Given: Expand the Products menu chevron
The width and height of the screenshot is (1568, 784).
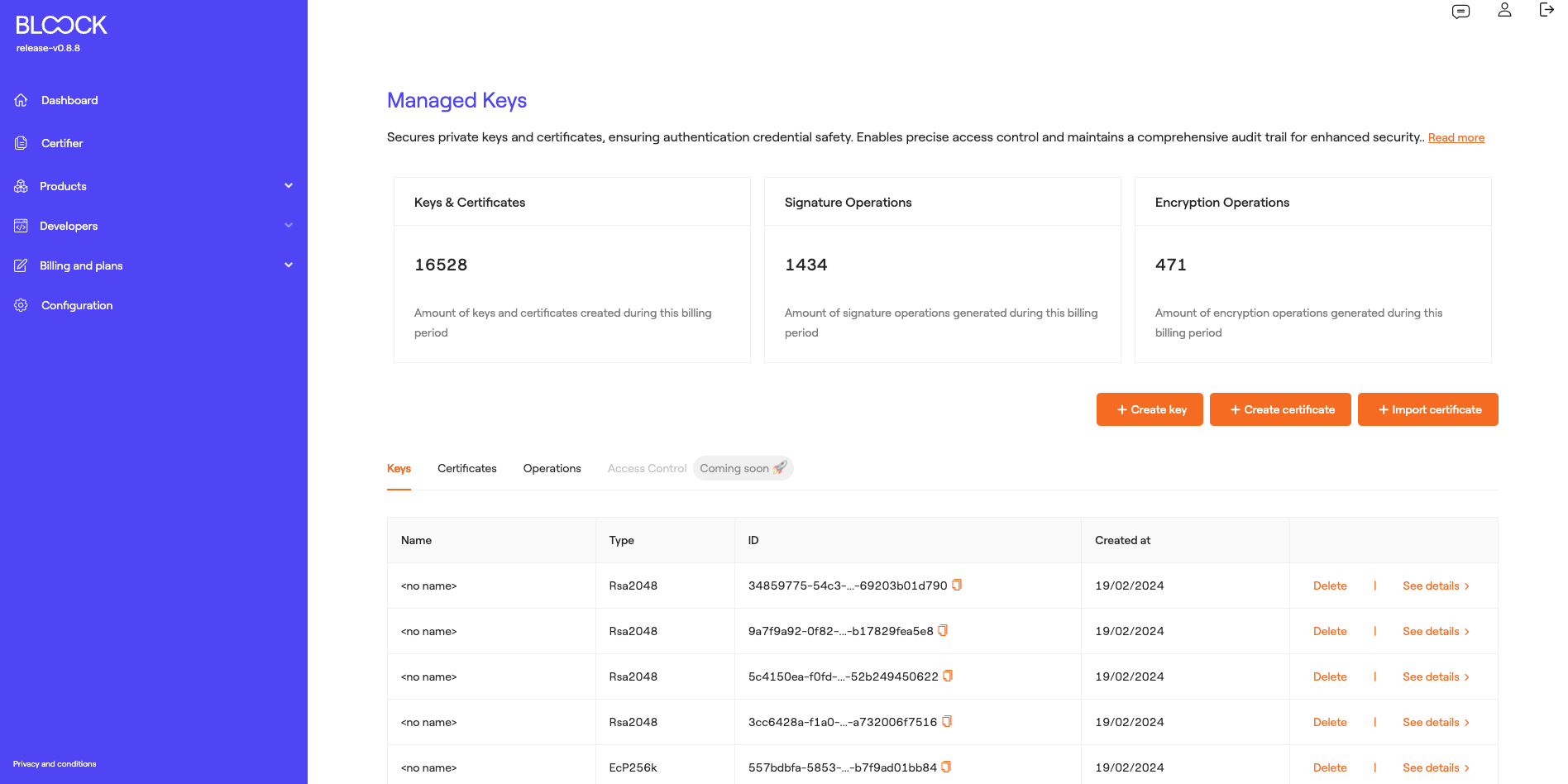Looking at the screenshot, I should click(289, 185).
